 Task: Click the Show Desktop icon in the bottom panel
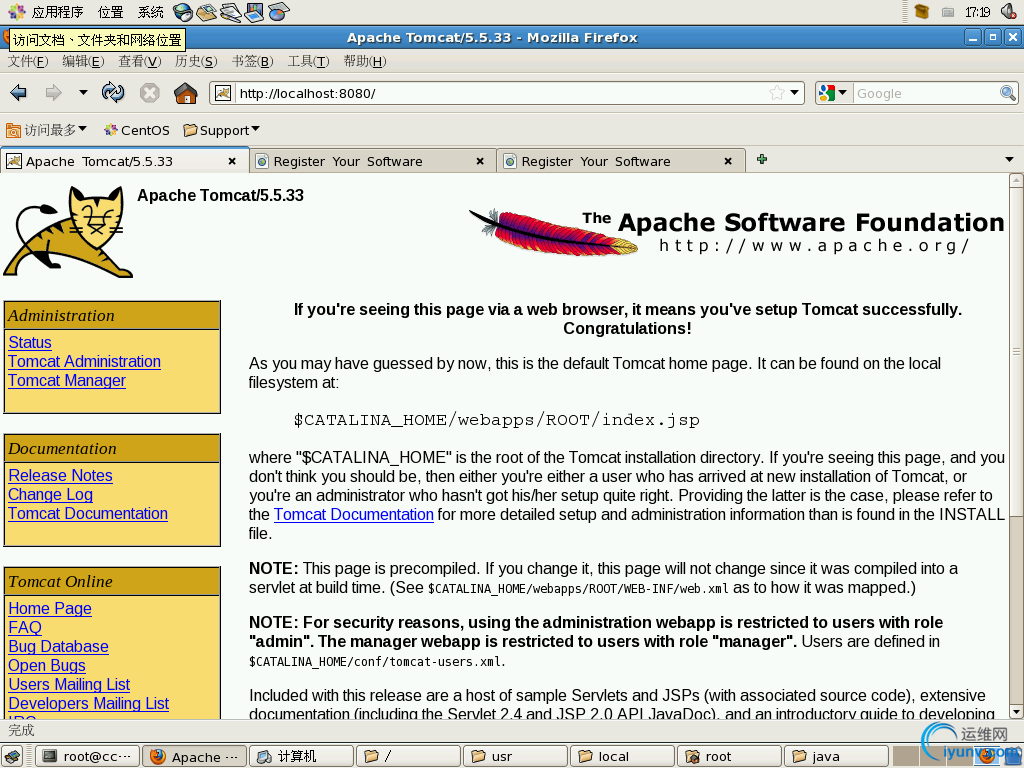[x=12, y=756]
